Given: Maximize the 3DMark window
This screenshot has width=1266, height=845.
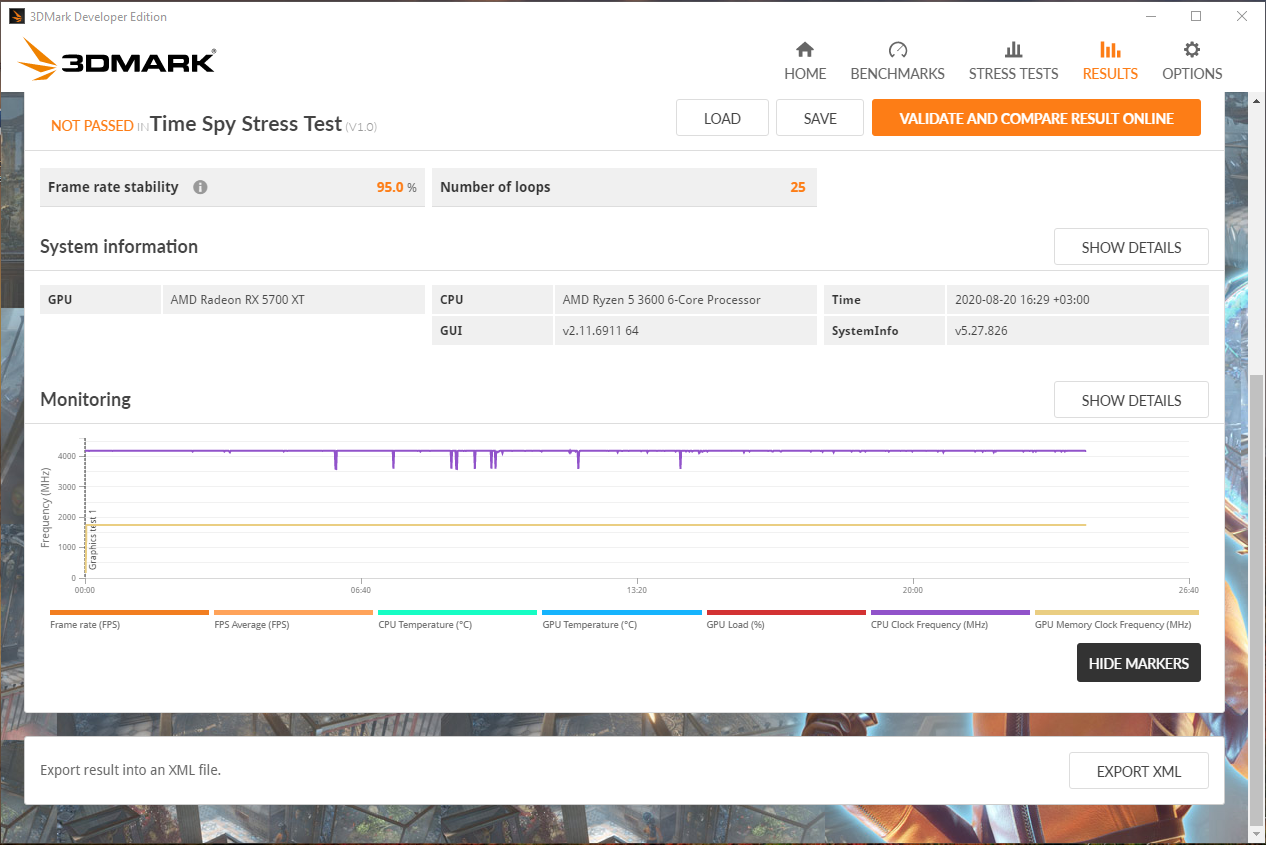Looking at the screenshot, I should coord(1196,16).
